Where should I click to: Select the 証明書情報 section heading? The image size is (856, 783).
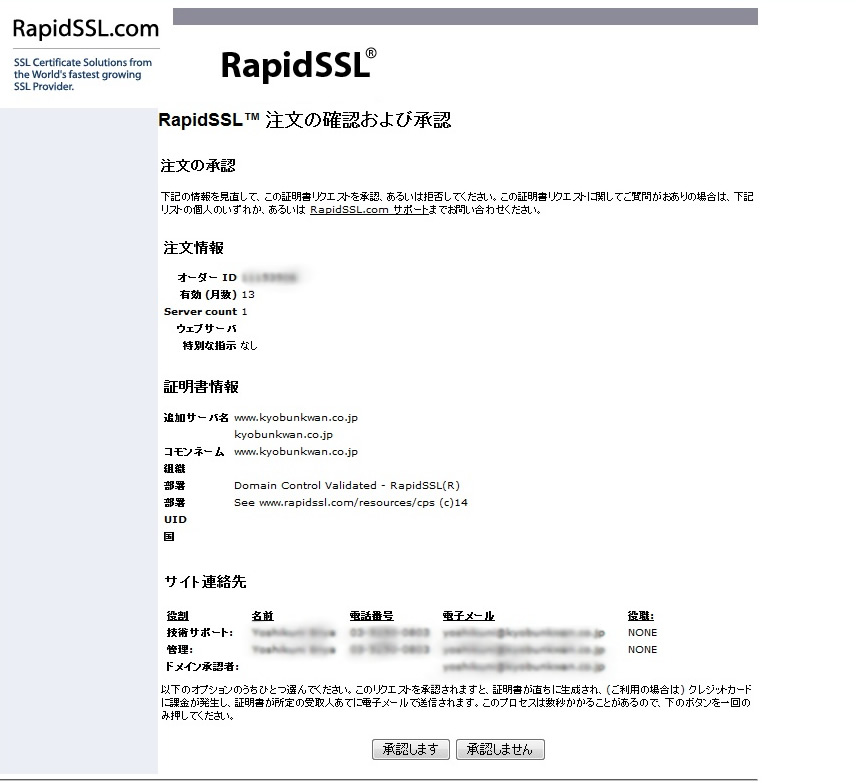201,387
